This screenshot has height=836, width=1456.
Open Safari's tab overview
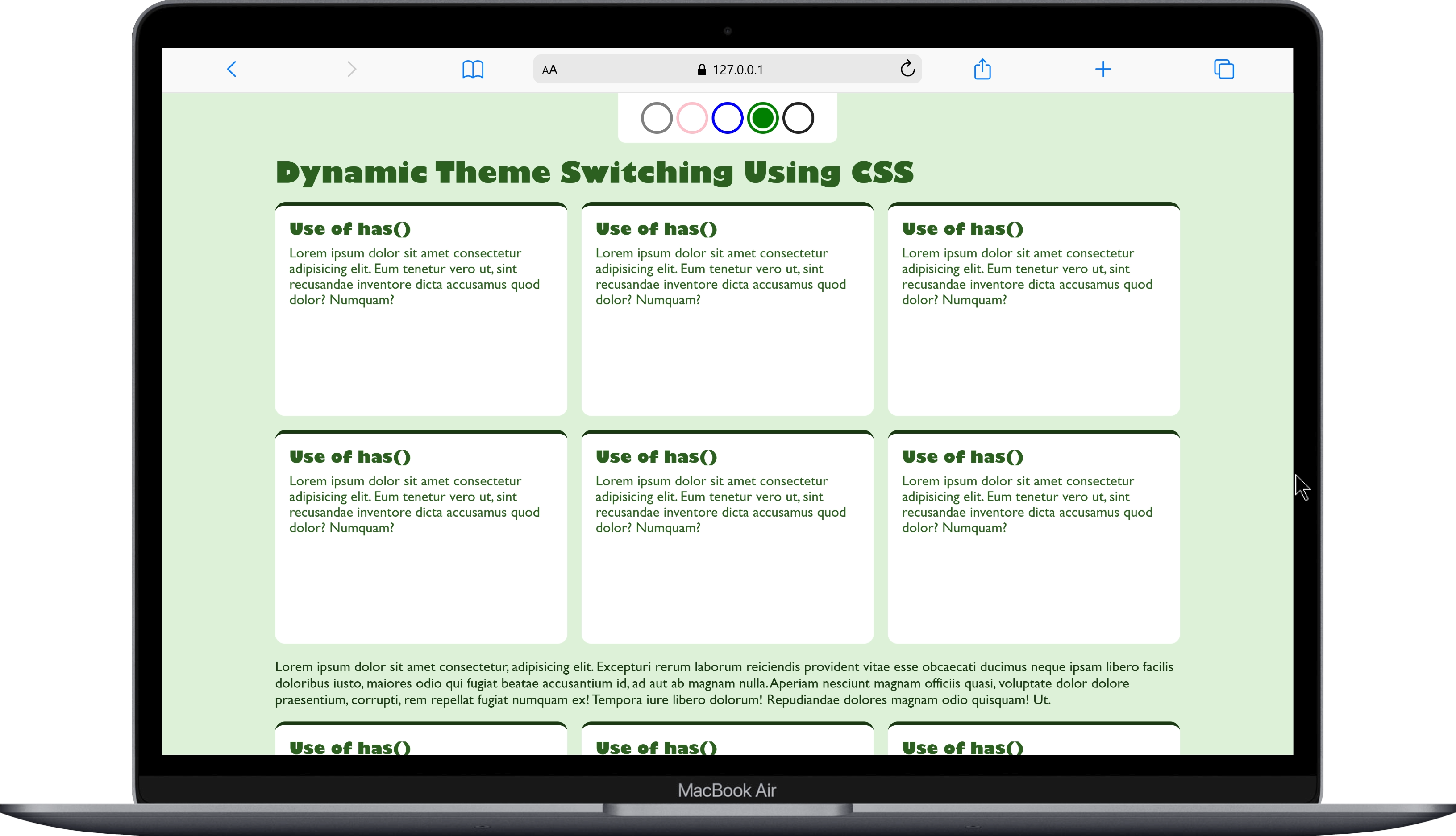tap(1224, 69)
